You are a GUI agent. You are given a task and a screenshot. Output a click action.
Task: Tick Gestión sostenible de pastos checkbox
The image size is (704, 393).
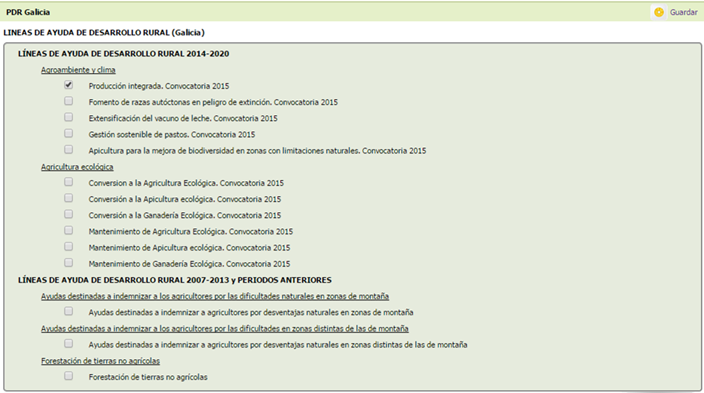coord(68,133)
